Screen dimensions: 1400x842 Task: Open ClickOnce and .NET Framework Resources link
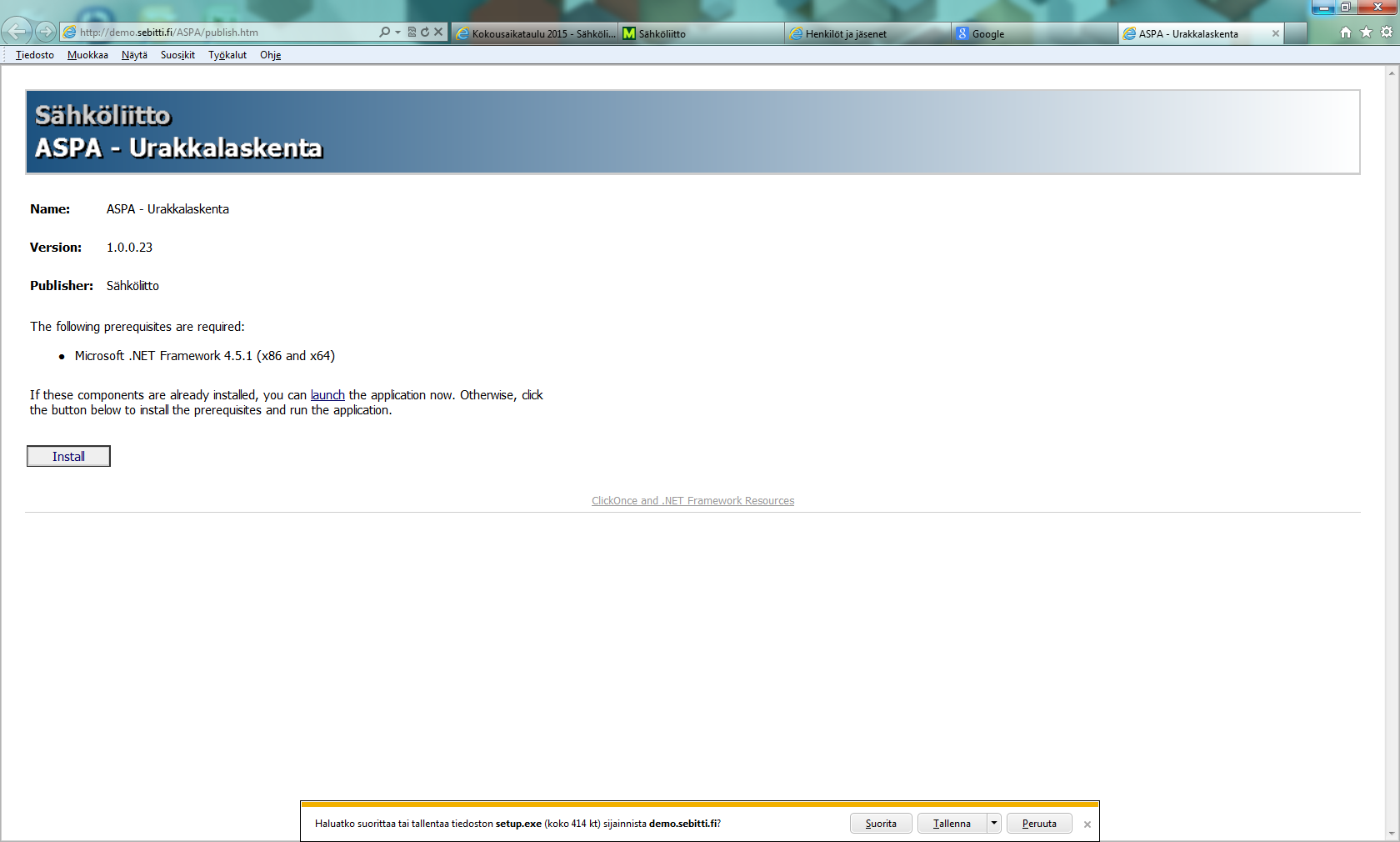point(692,501)
